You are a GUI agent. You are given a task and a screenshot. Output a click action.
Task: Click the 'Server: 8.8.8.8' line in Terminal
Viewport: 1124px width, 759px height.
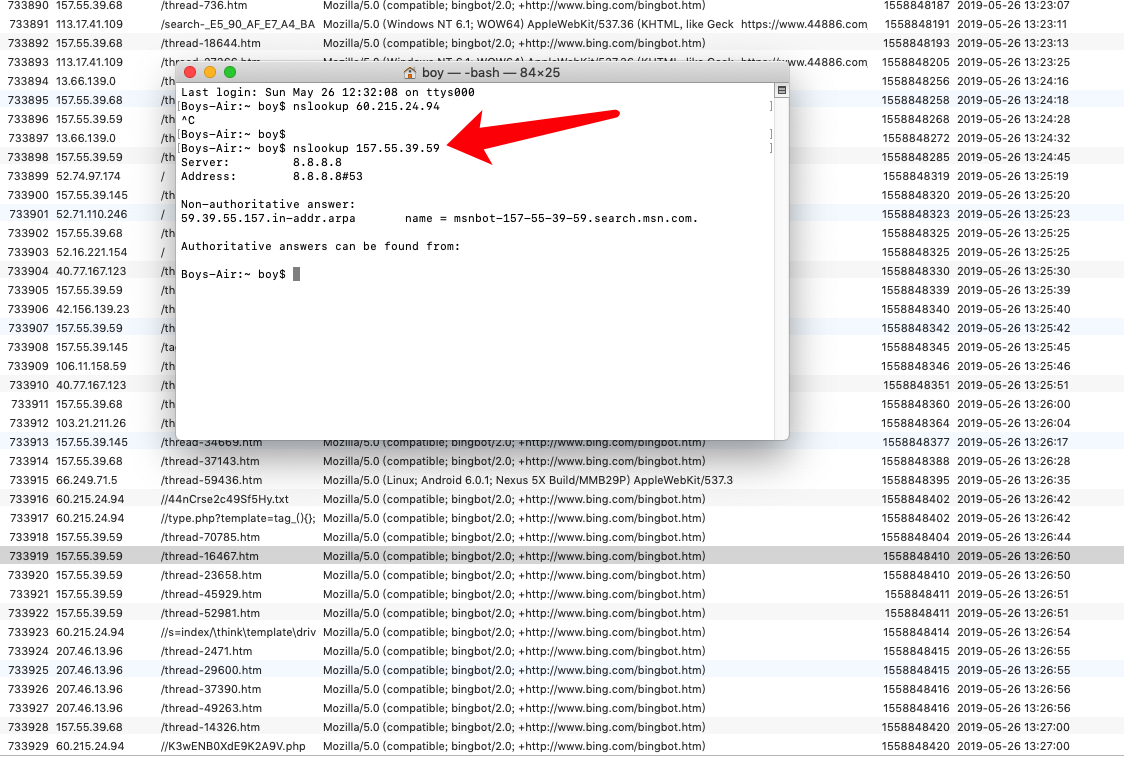[262, 162]
